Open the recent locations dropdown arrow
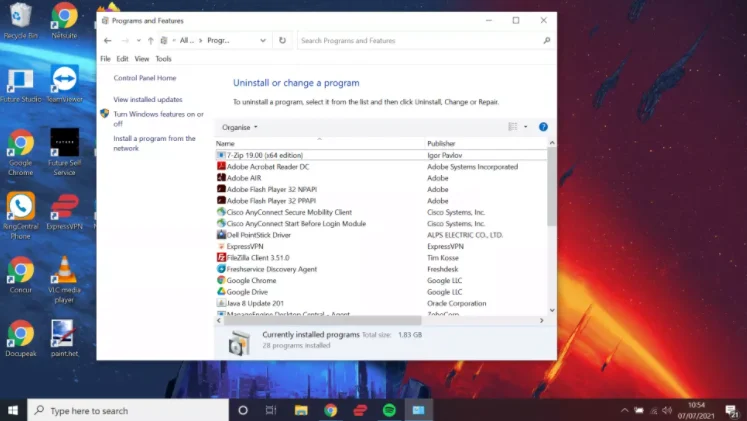 click(138, 40)
